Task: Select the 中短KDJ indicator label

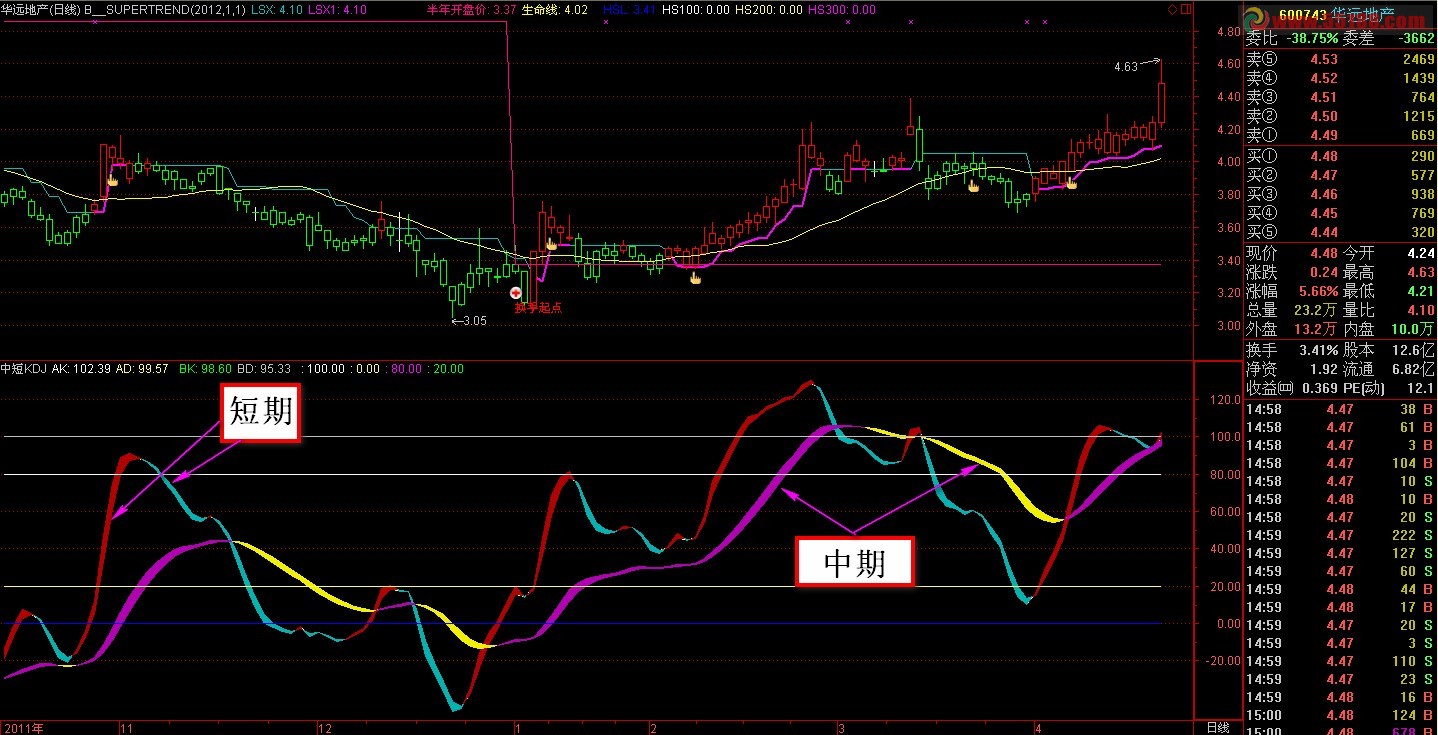Action: [24, 368]
